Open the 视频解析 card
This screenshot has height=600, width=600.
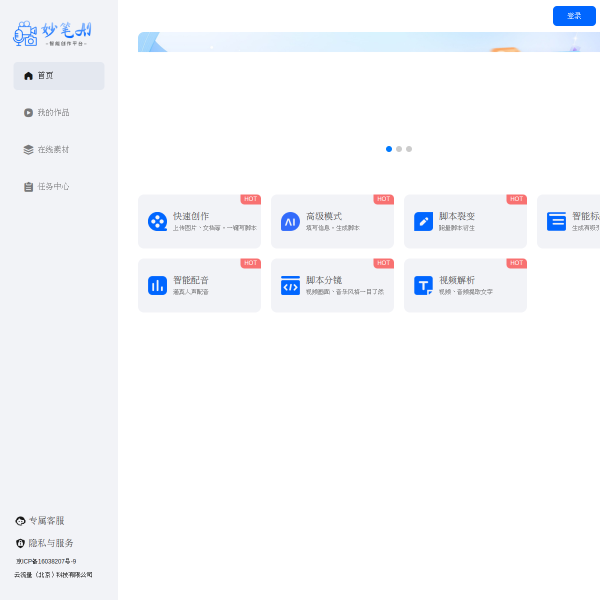click(465, 285)
